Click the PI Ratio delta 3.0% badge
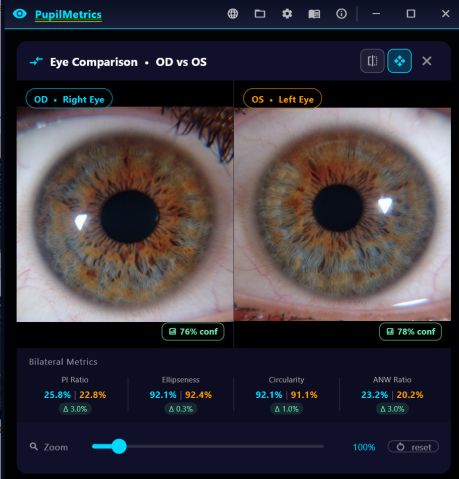This screenshot has height=479, width=459. [75, 409]
